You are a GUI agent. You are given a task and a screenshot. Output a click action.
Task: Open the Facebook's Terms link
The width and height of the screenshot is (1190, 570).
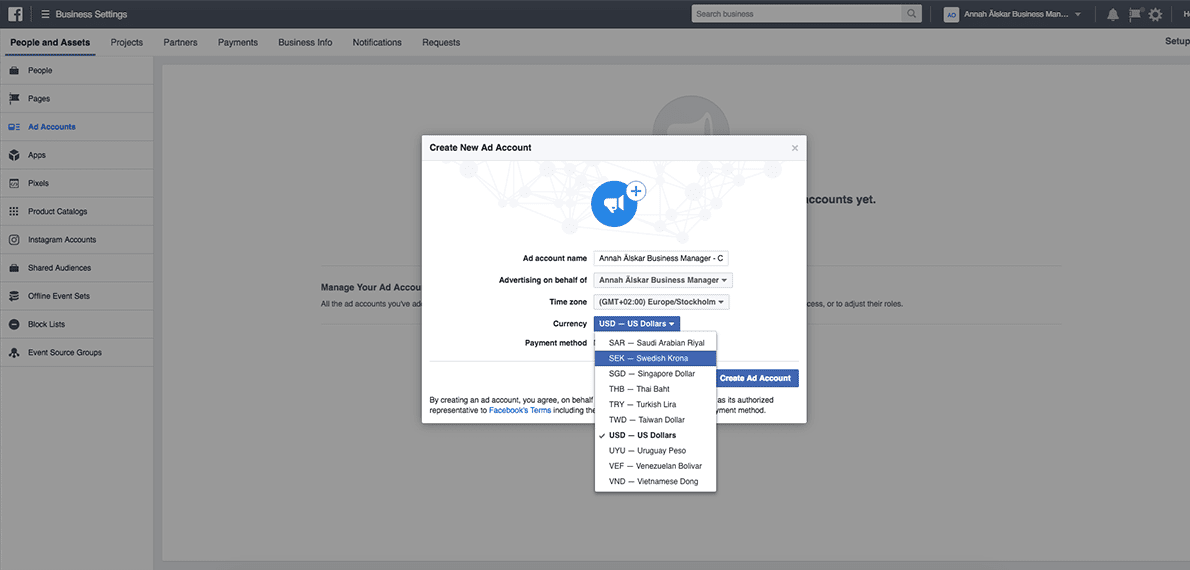click(520, 410)
